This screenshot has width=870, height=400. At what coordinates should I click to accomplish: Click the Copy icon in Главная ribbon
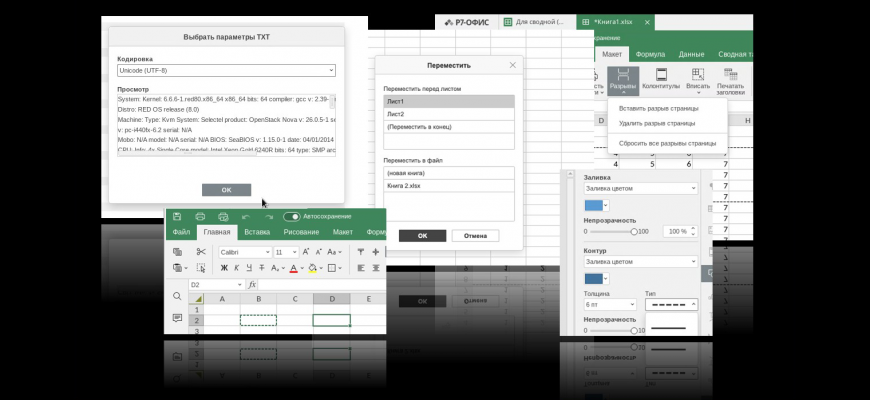[178, 252]
